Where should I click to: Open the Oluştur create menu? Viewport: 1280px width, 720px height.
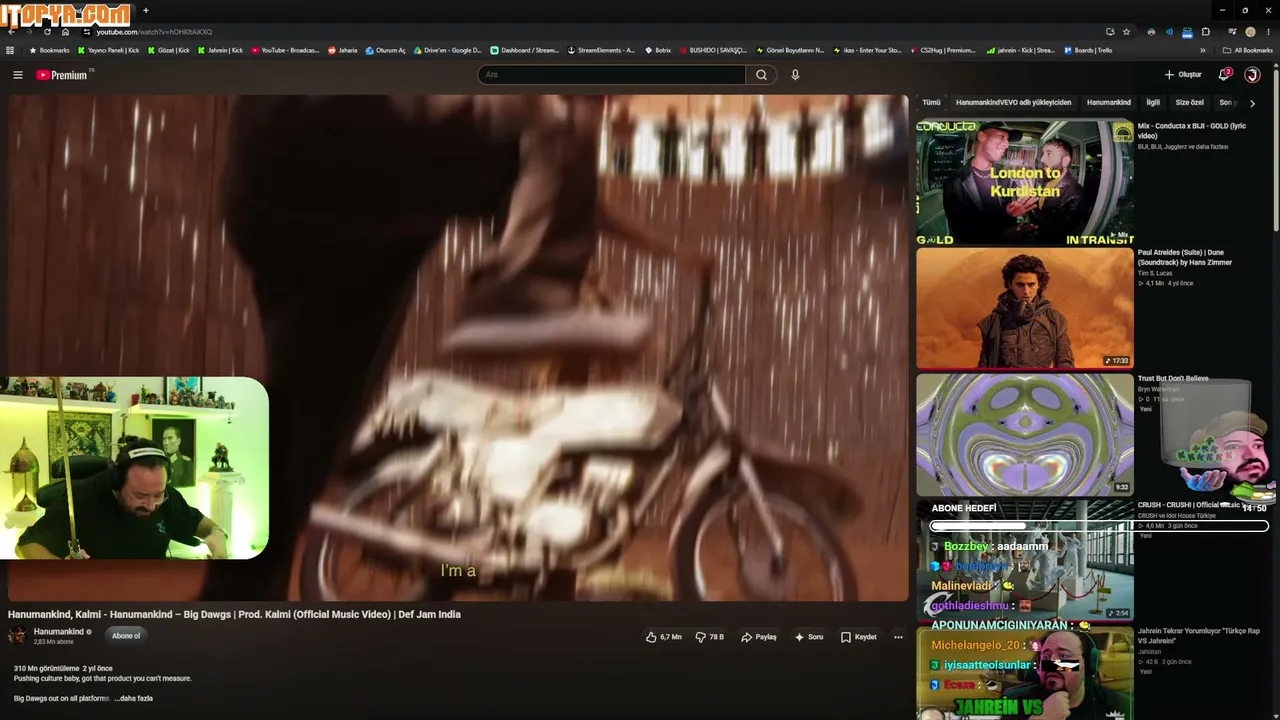[x=1183, y=75]
